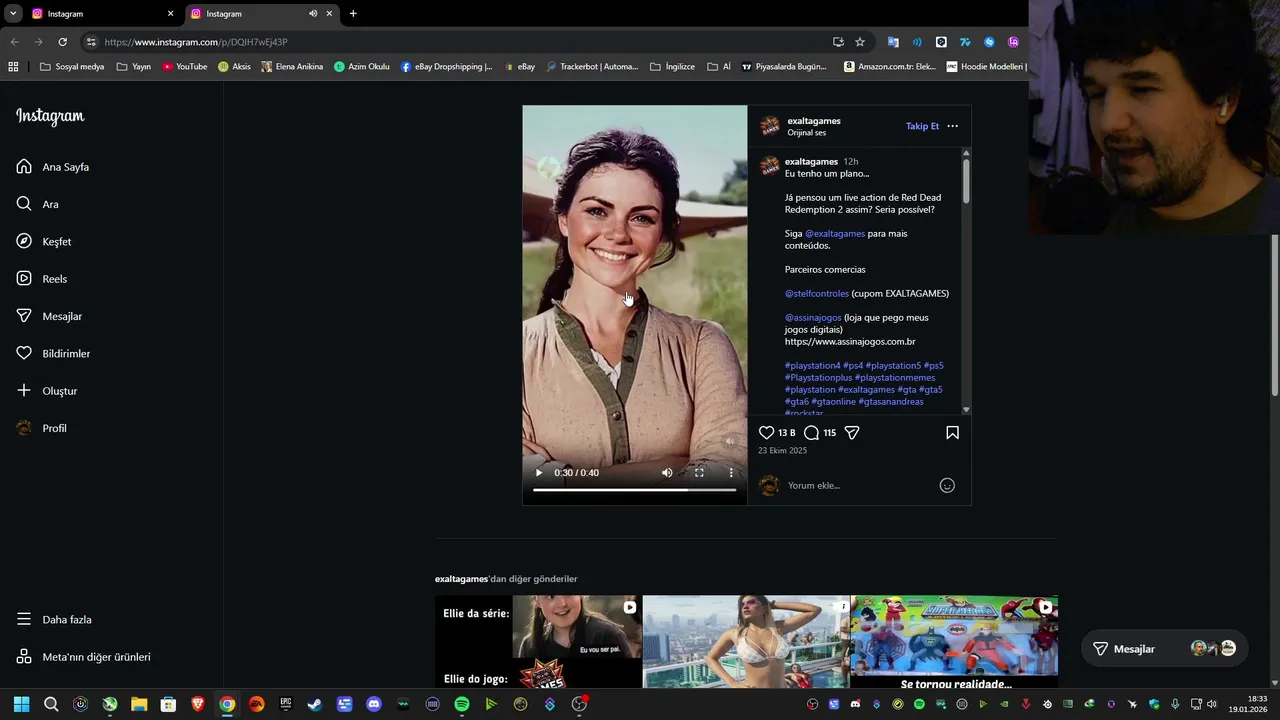Open the video player more-options menu
The width and height of the screenshot is (1280, 720).
coord(731,473)
